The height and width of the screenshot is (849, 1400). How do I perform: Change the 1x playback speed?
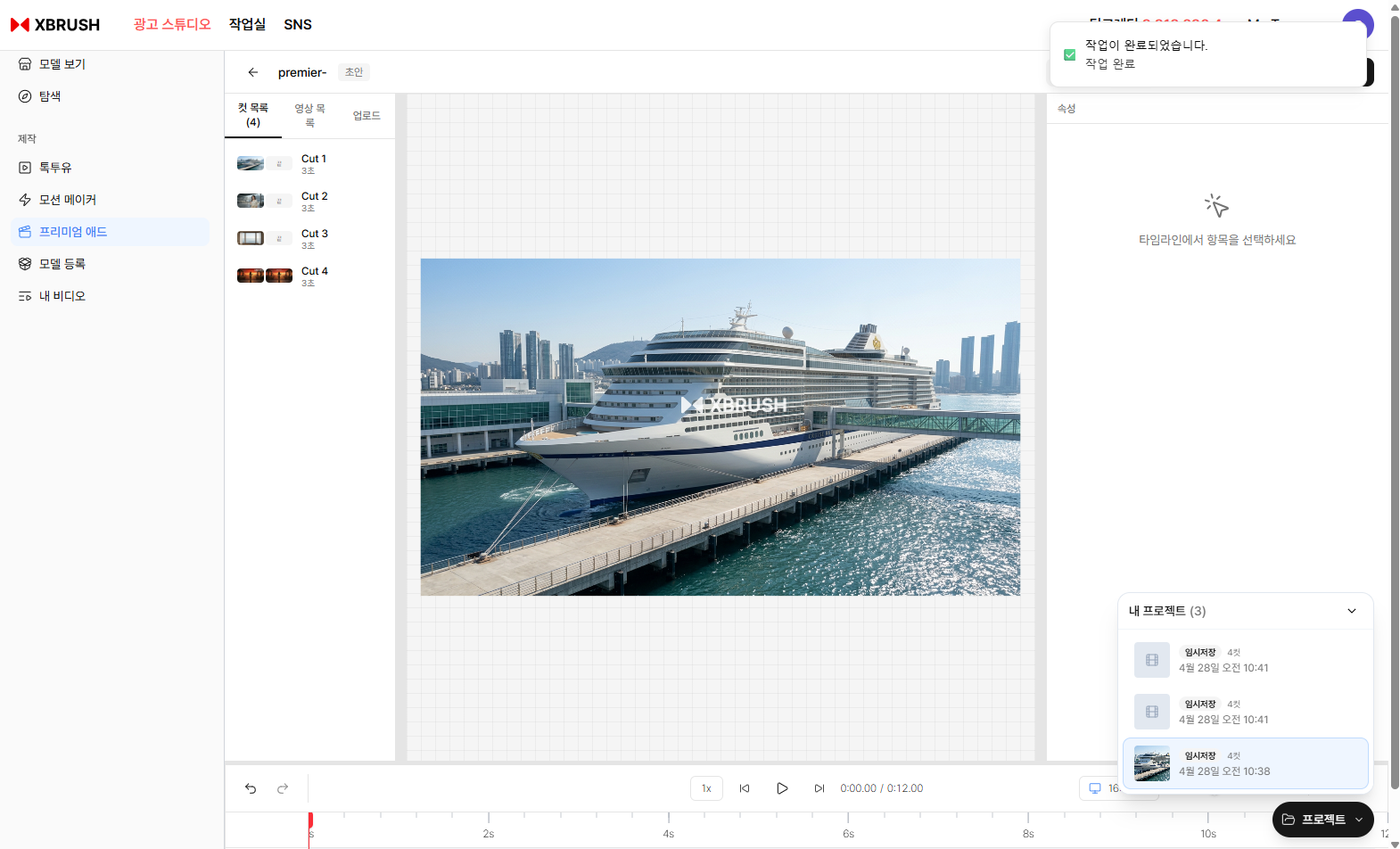click(x=706, y=788)
